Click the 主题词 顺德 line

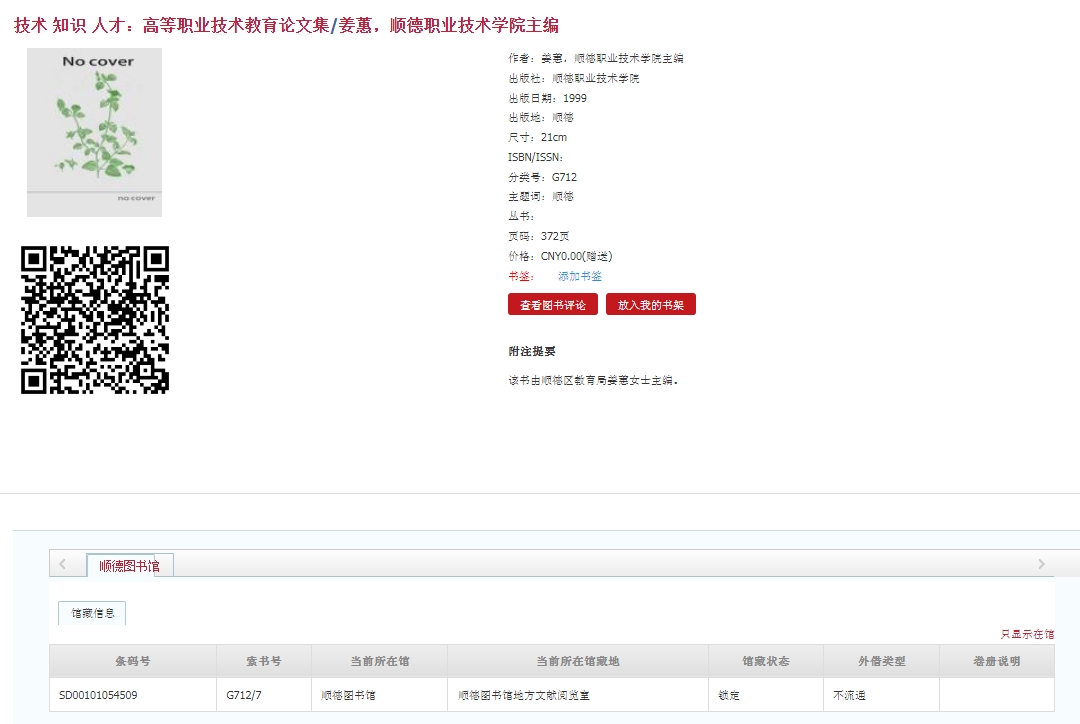(541, 197)
